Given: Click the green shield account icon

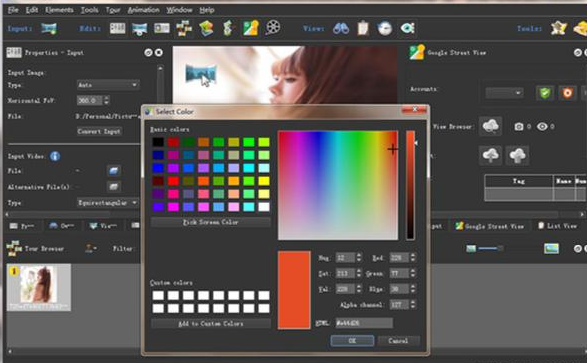Looking at the screenshot, I should [545, 92].
